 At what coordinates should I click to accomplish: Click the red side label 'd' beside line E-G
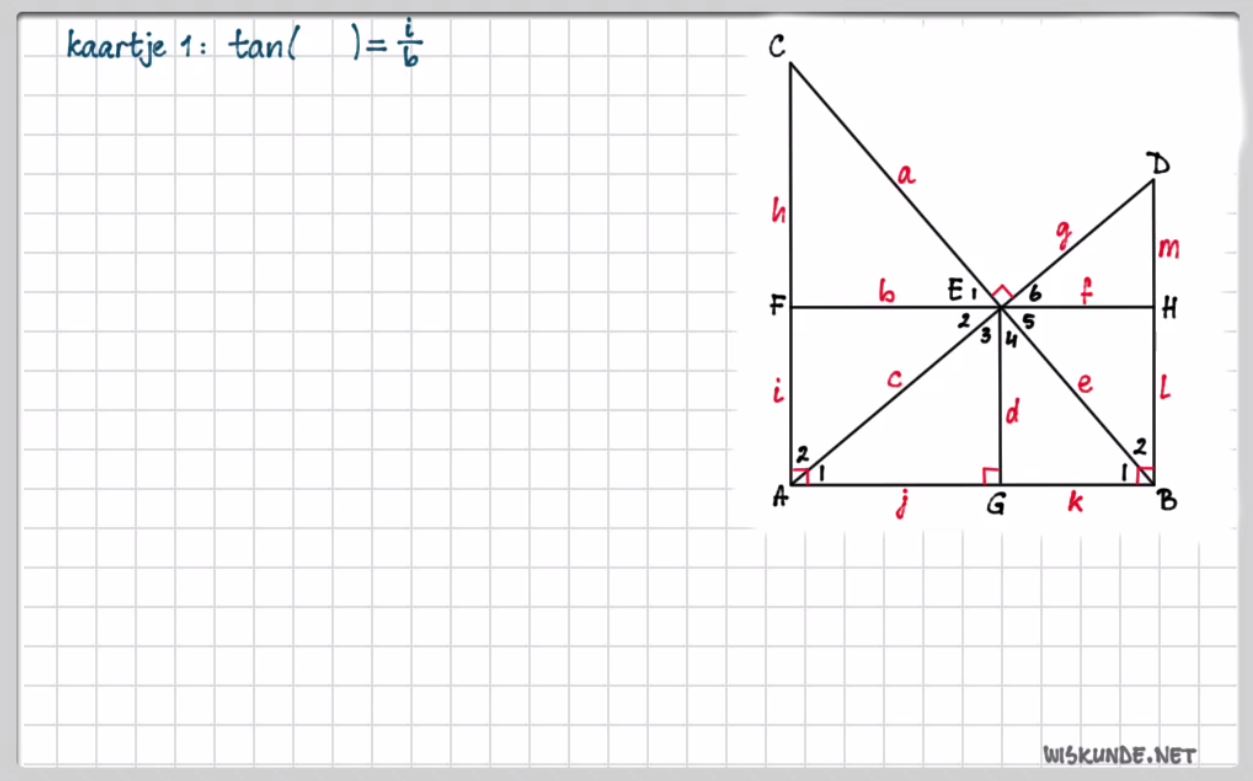[x=1012, y=411]
